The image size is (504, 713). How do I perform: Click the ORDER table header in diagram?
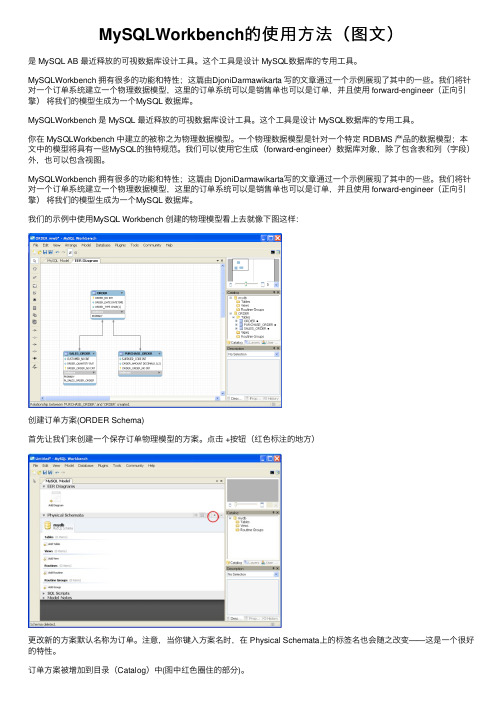(x=107, y=293)
